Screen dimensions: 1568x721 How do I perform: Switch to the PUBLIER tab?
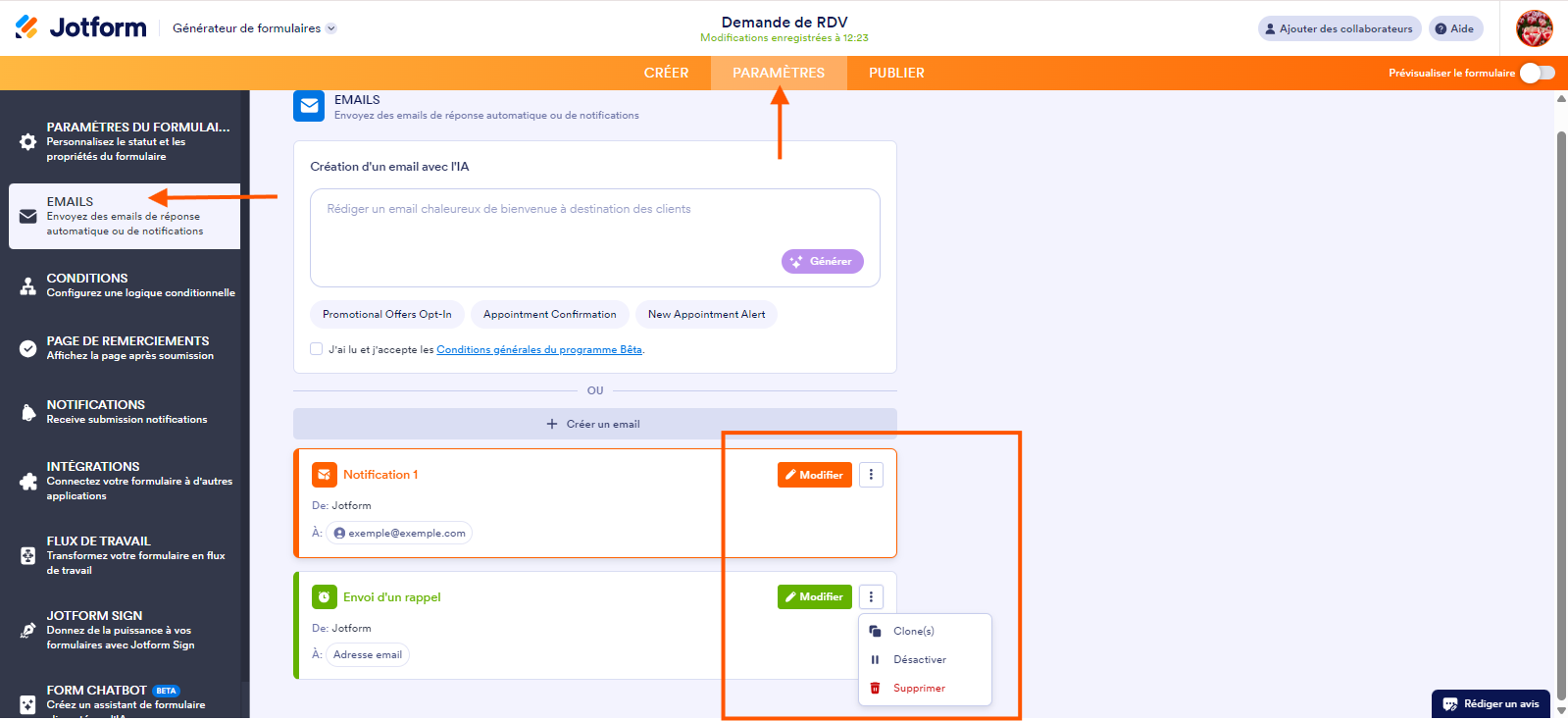896,73
